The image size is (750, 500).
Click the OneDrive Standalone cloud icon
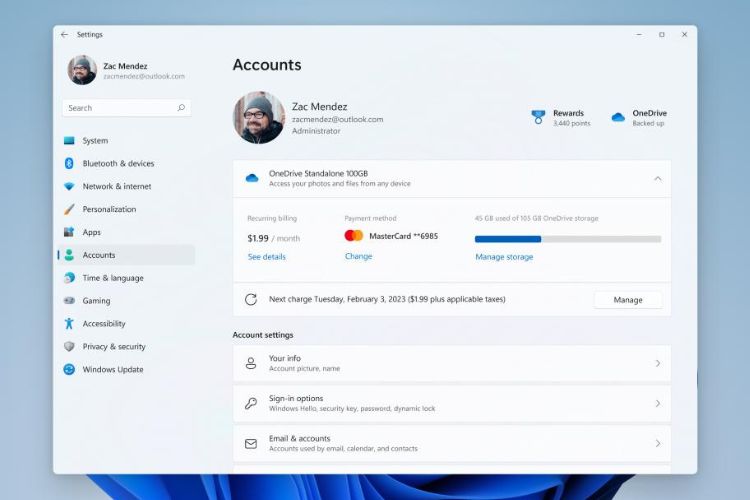[252, 178]
